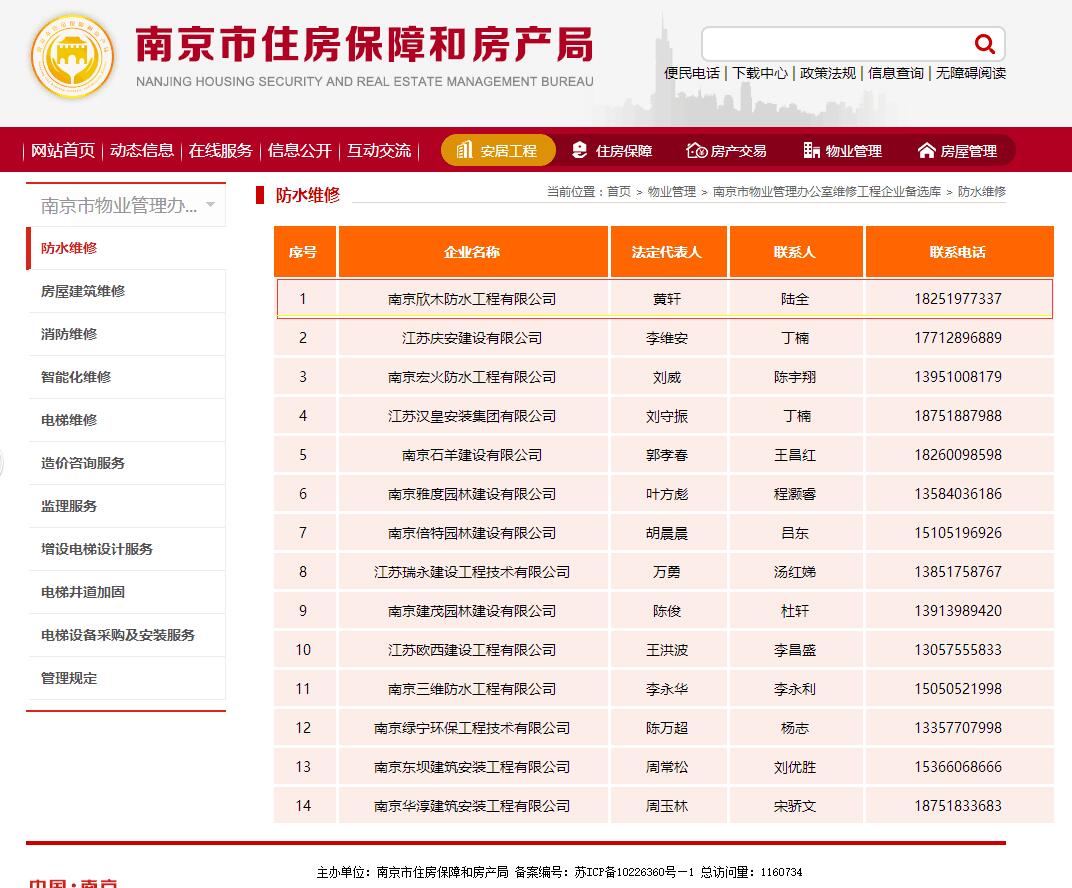Click company 江苏瑞永建设工程技术有限公司

coord(472,572)
